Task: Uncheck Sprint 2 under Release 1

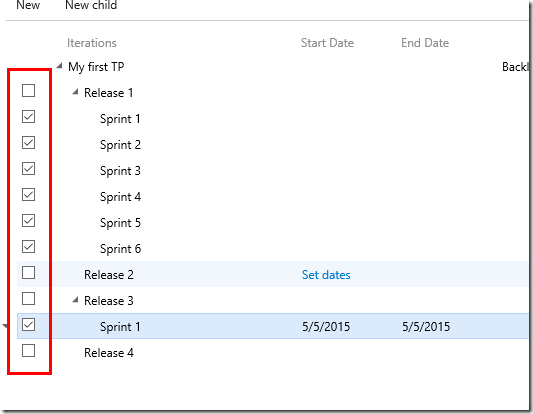Action: [28, 143]
